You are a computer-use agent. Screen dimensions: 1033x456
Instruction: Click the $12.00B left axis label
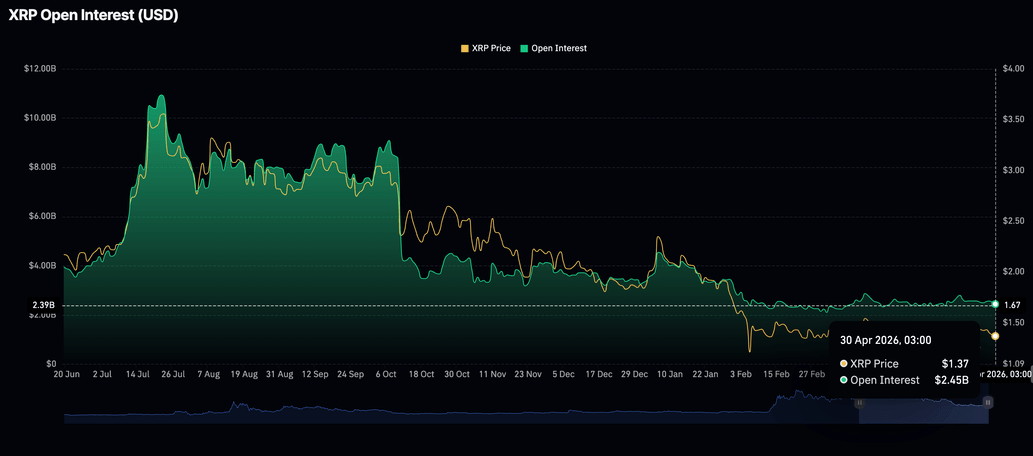pyautogui.click(x=40, y=69)
